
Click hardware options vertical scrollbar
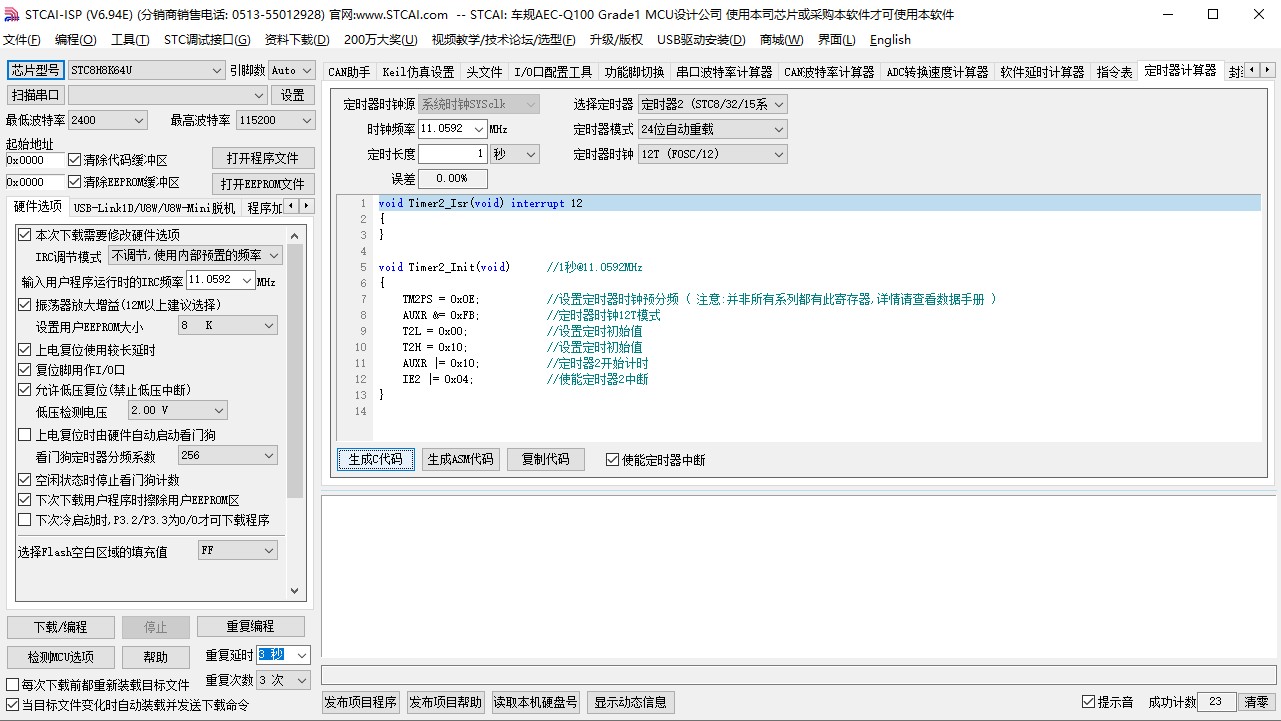coord(294,413)
